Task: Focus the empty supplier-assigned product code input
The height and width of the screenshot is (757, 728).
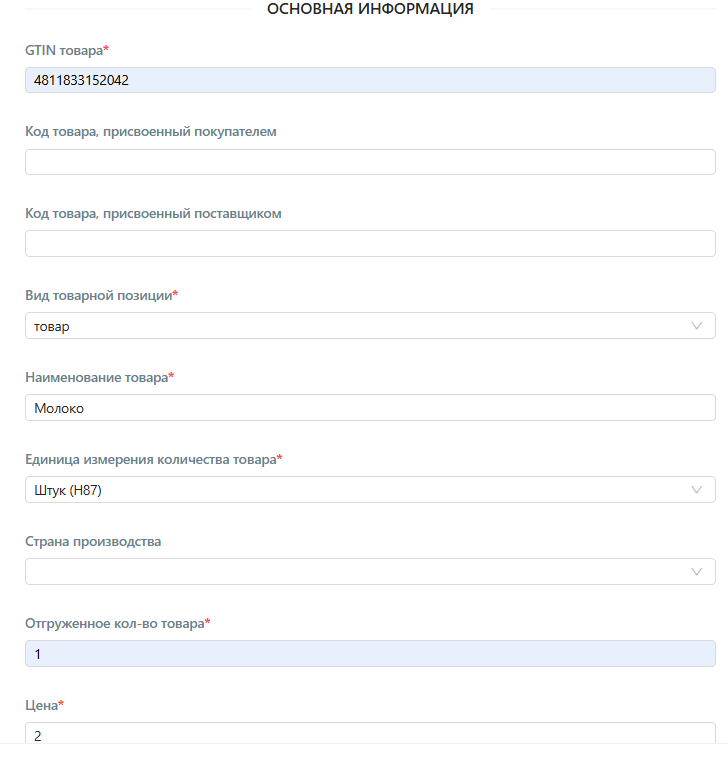Action: tap(370, 243)
